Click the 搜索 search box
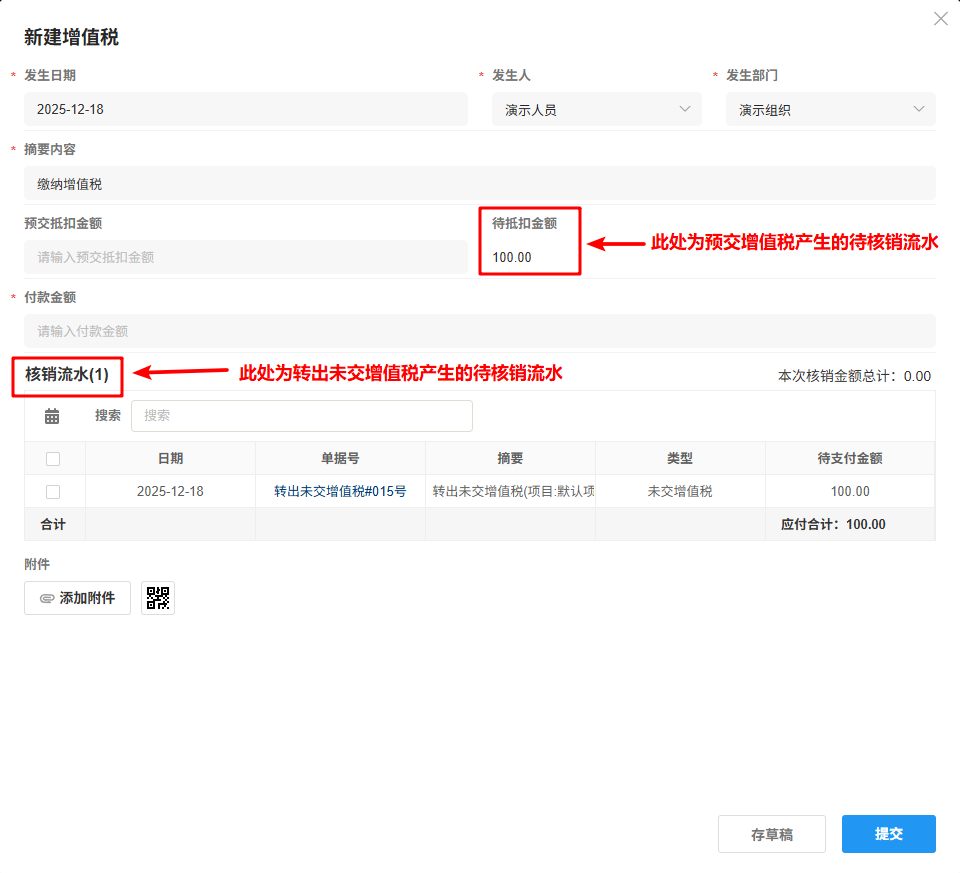Viewport: 960px width, 873px height. pyautogui.click(x=301, y=416)
